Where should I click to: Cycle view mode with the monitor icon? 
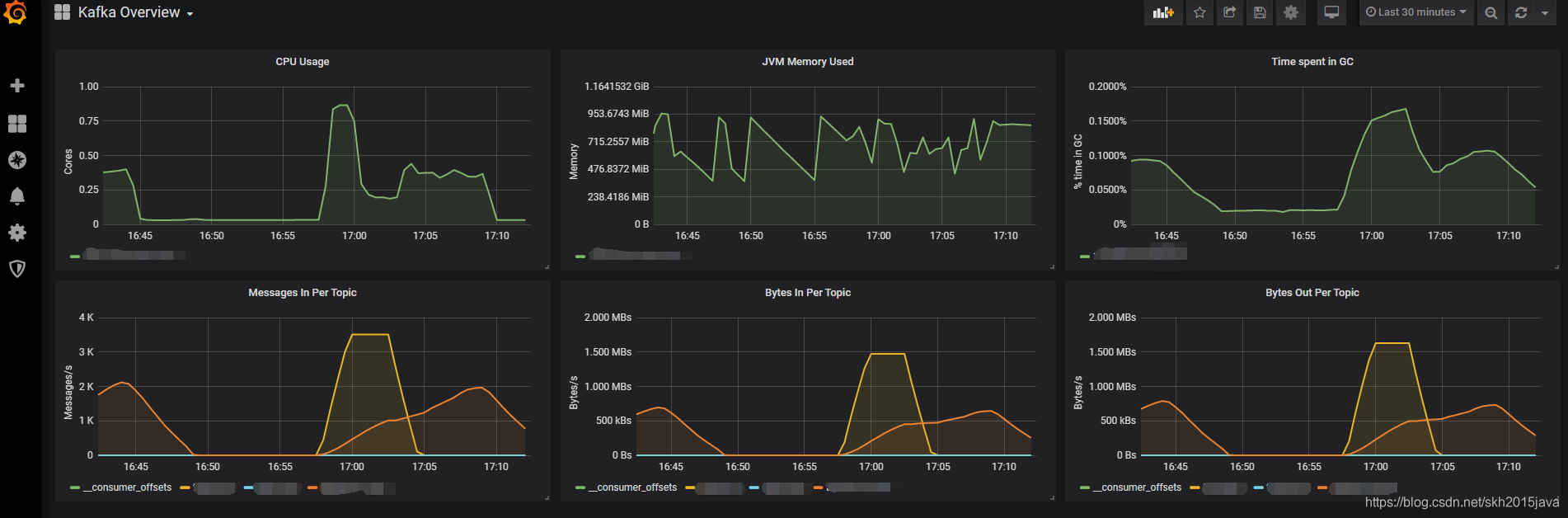point(1331,12)
